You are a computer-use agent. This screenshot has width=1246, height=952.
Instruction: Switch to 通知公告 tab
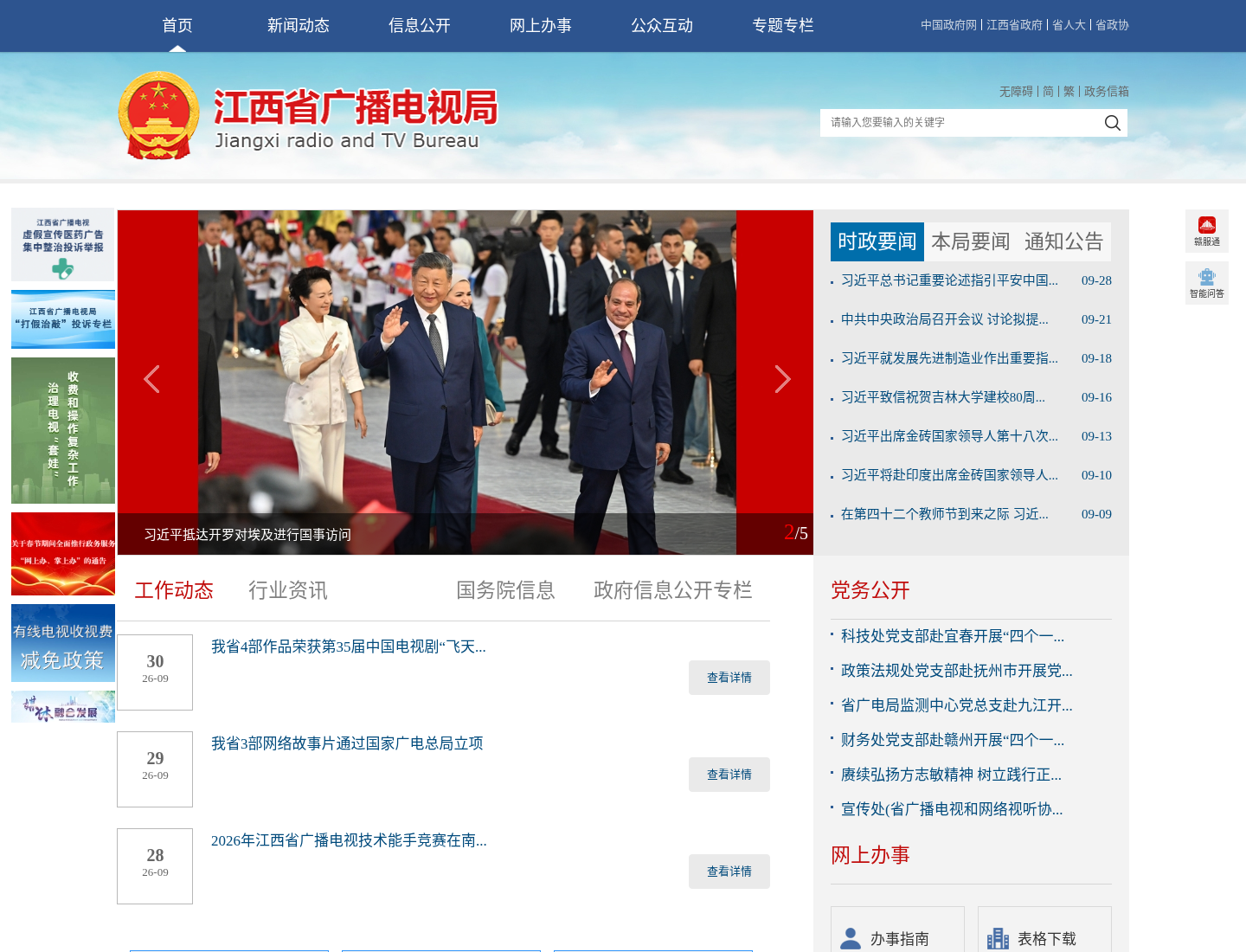click(1064, 241)
